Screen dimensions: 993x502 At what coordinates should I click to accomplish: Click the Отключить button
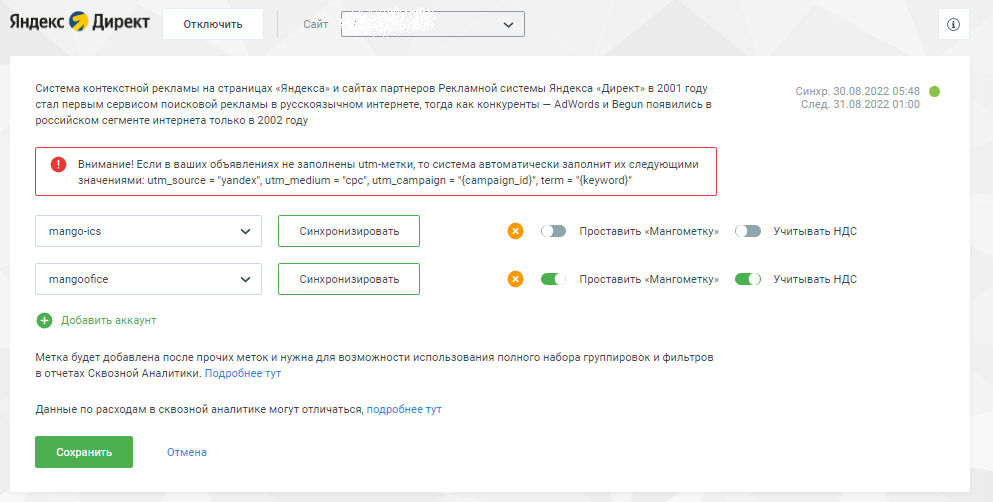click(x=213, y=24)
